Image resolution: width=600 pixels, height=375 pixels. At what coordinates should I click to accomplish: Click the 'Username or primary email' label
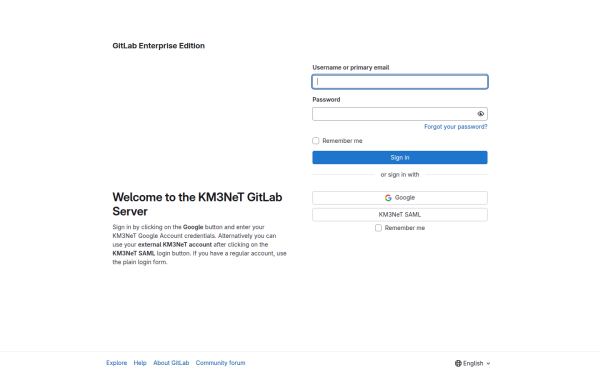tap(351, 67)
